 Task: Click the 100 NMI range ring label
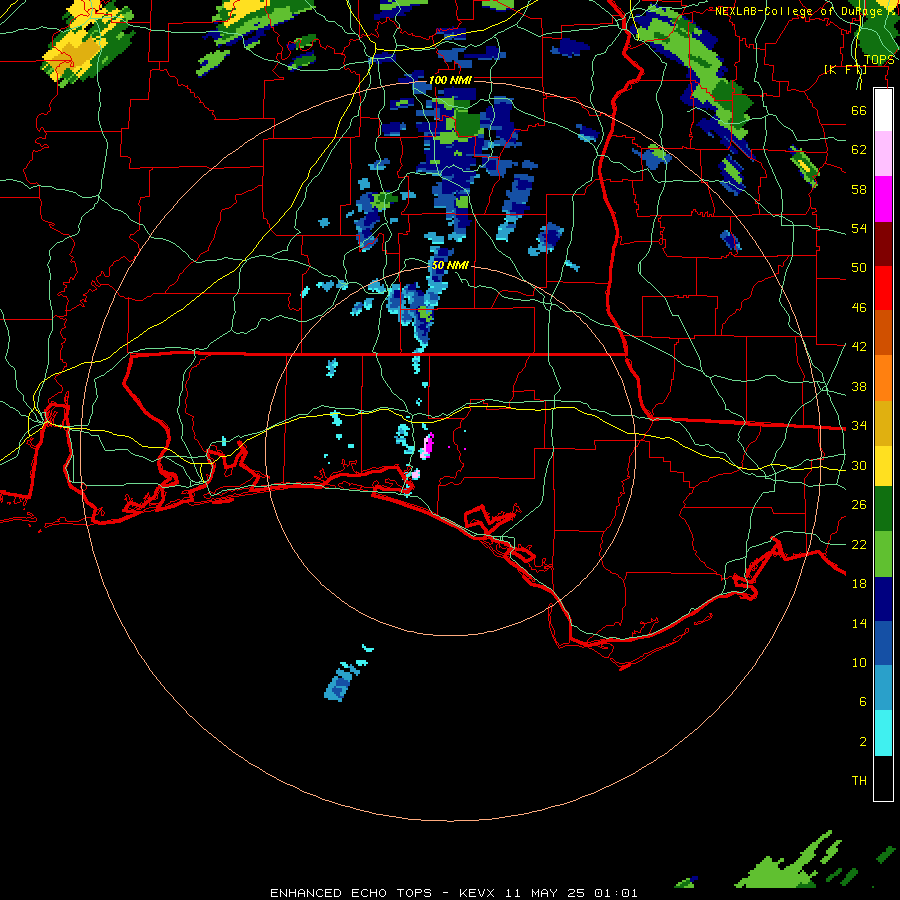pos(450,80)
